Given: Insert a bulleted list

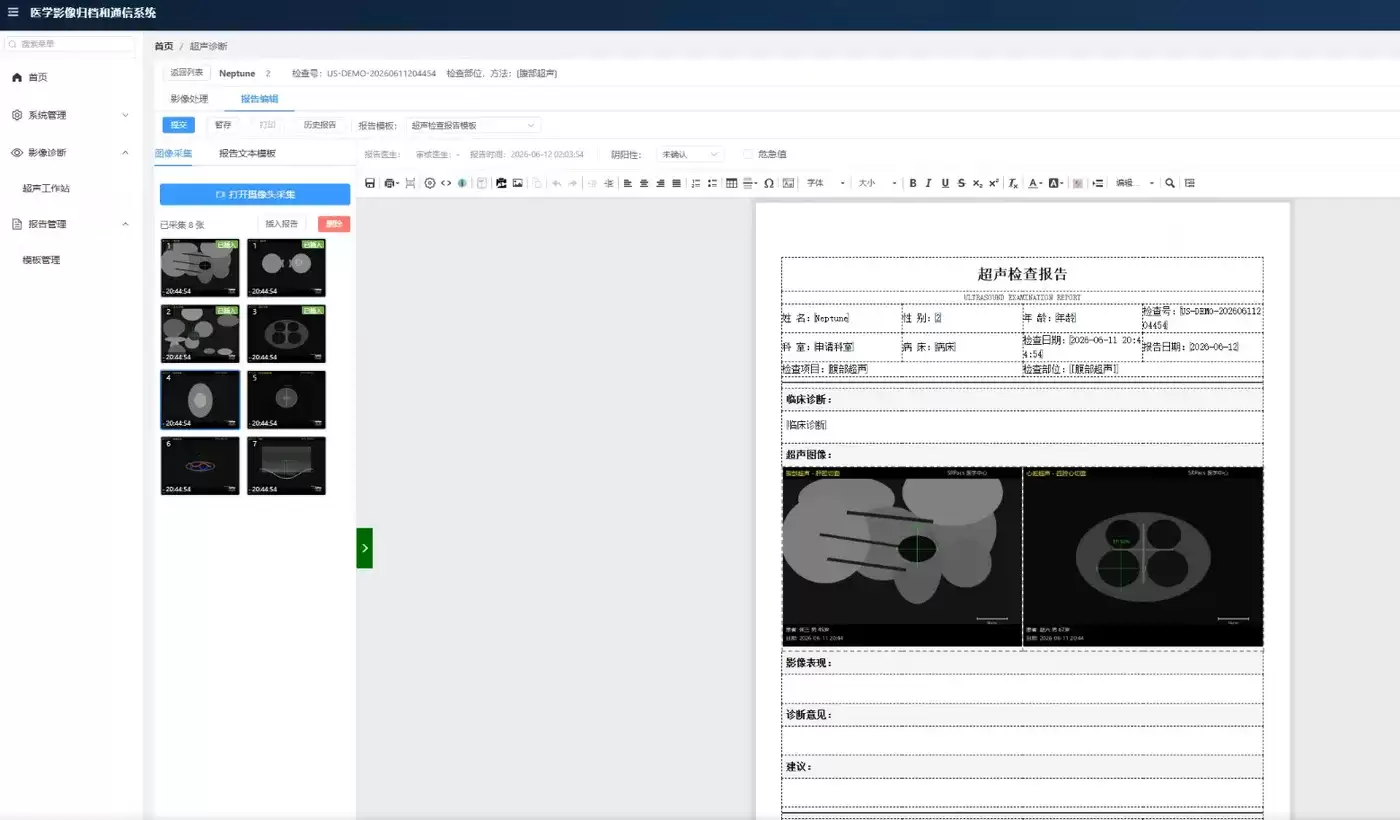Looking at the screenshot, I should coord(713,183).
